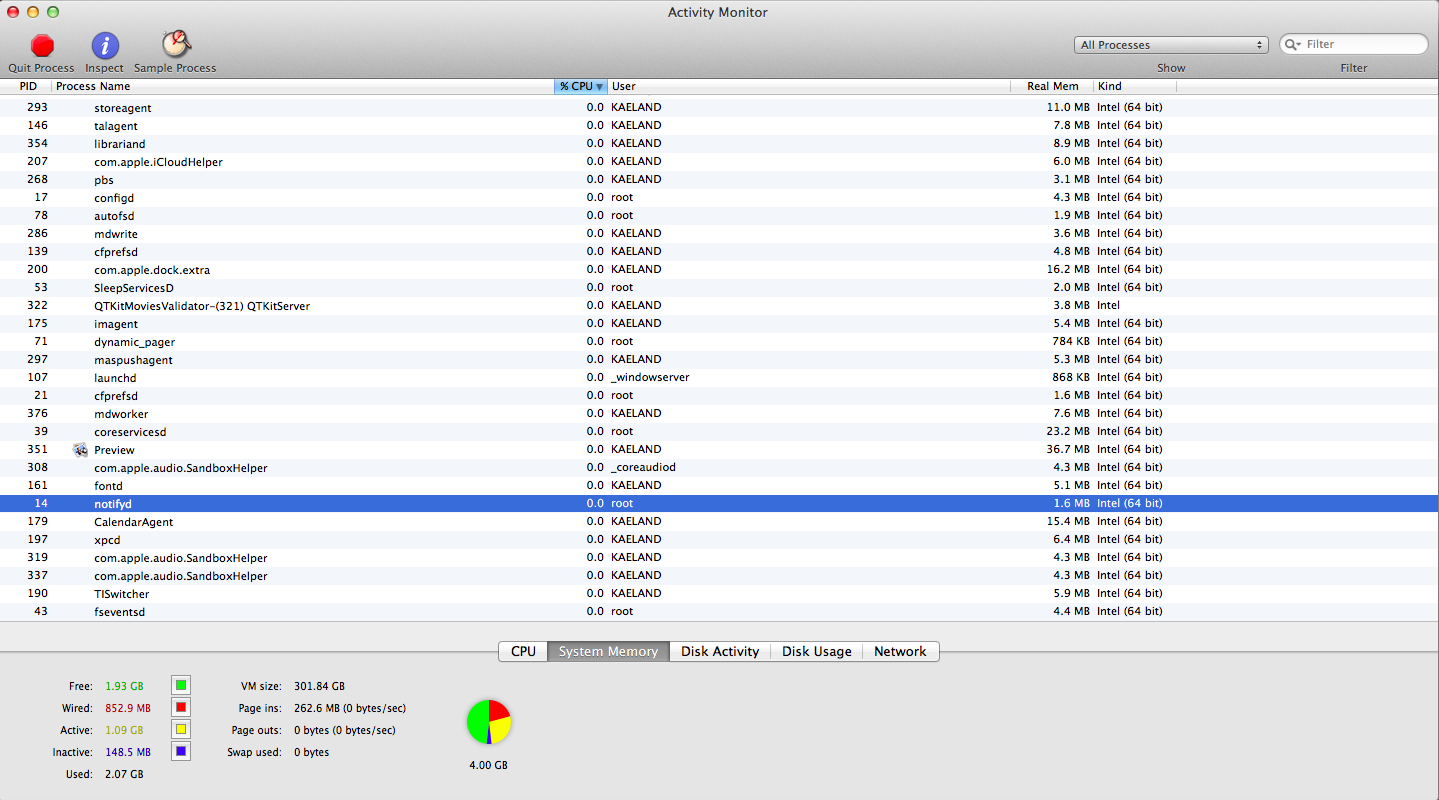
Task: Open the Disk Activity tab
Action: (720, 651)
